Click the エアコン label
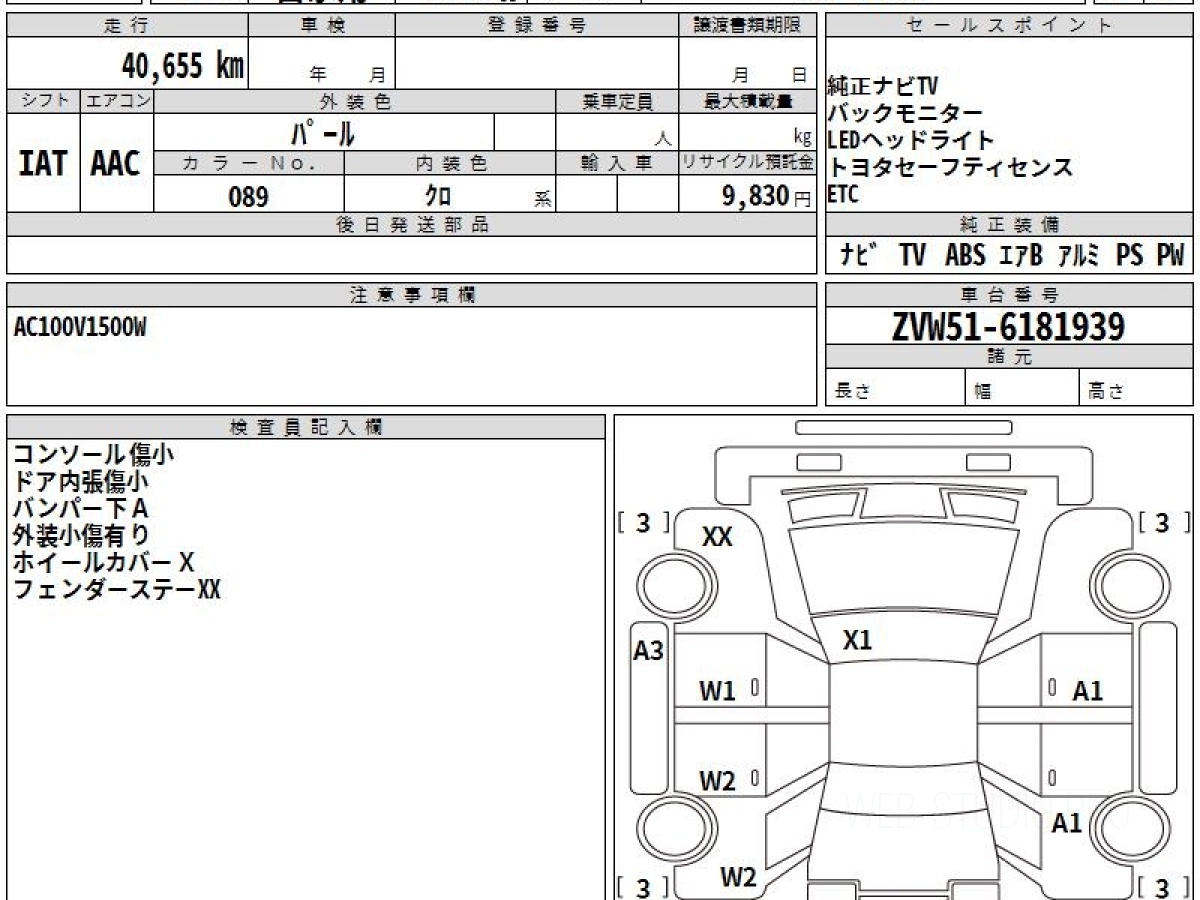This screenshot has width=1200, height=900. click(117, 101)
